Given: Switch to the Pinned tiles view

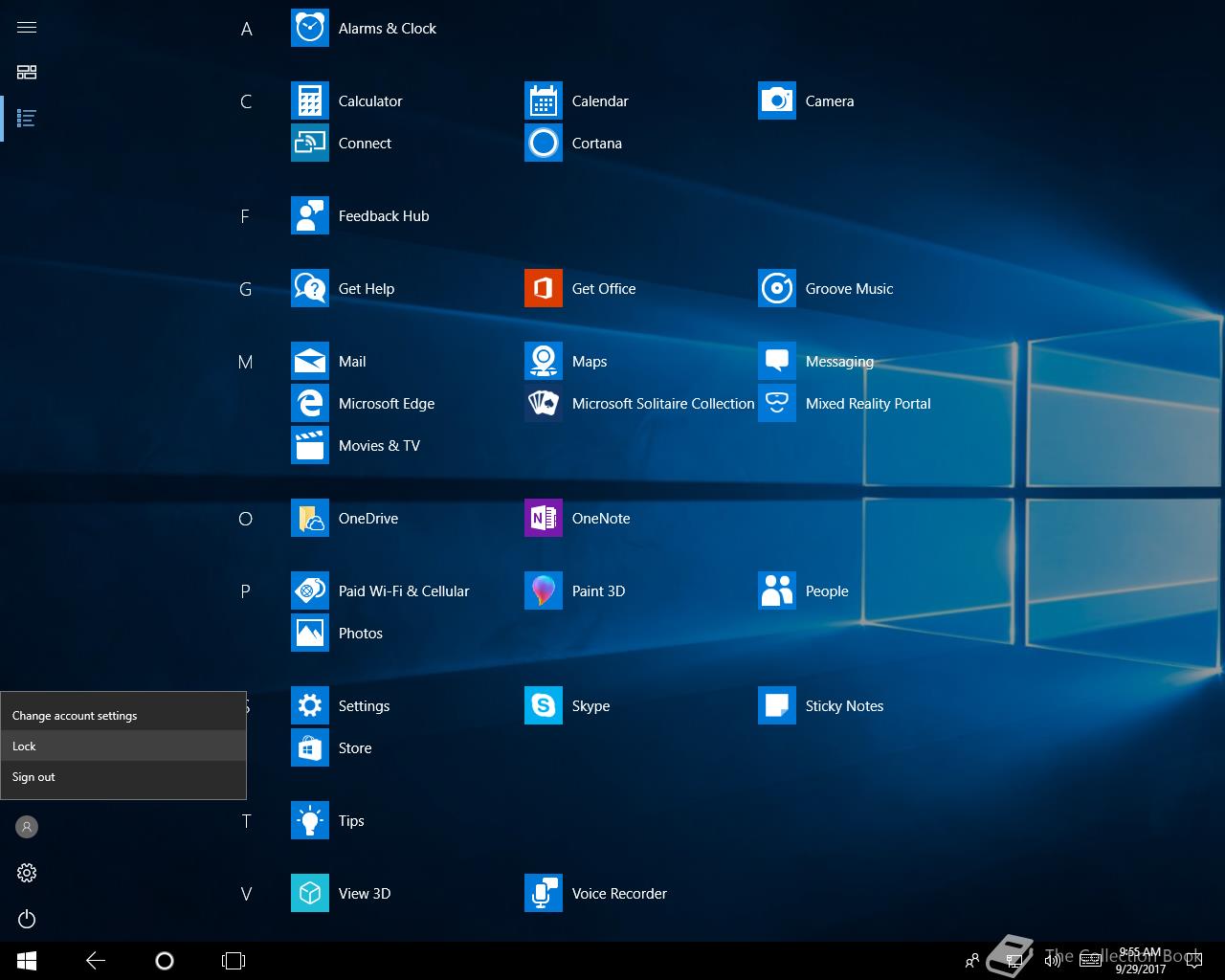Looking at the screenshot, I should coord(27,73).
